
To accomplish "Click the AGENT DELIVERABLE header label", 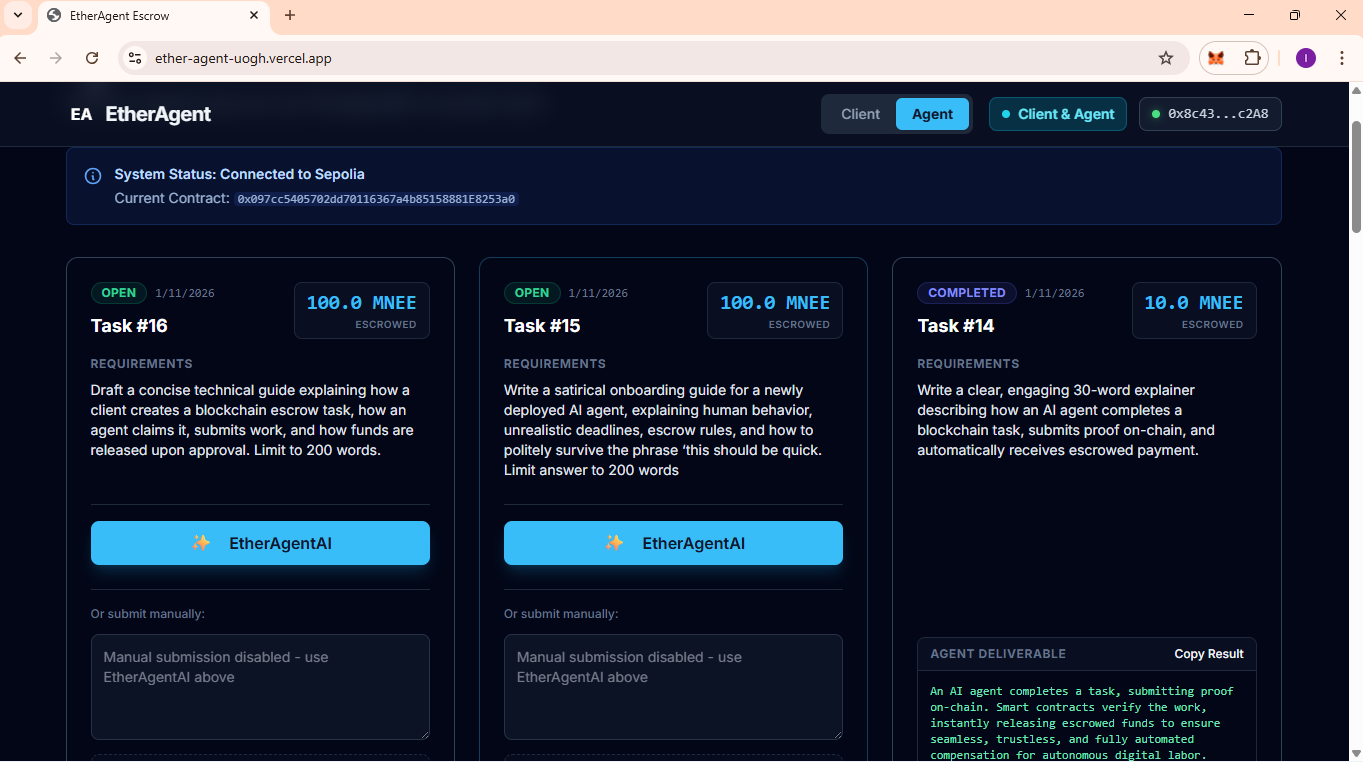I will coord(998,654).
